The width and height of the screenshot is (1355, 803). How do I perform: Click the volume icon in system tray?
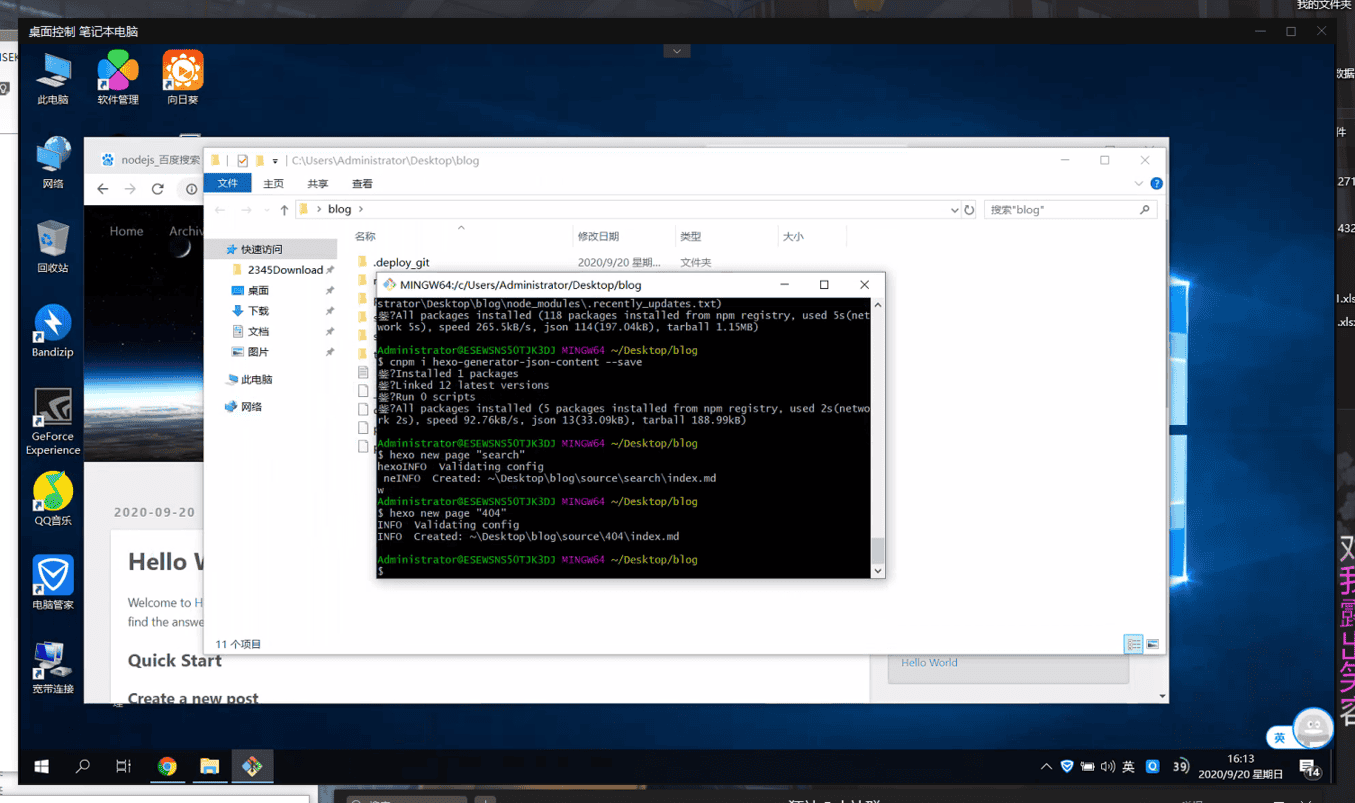tap(1107, 767)
